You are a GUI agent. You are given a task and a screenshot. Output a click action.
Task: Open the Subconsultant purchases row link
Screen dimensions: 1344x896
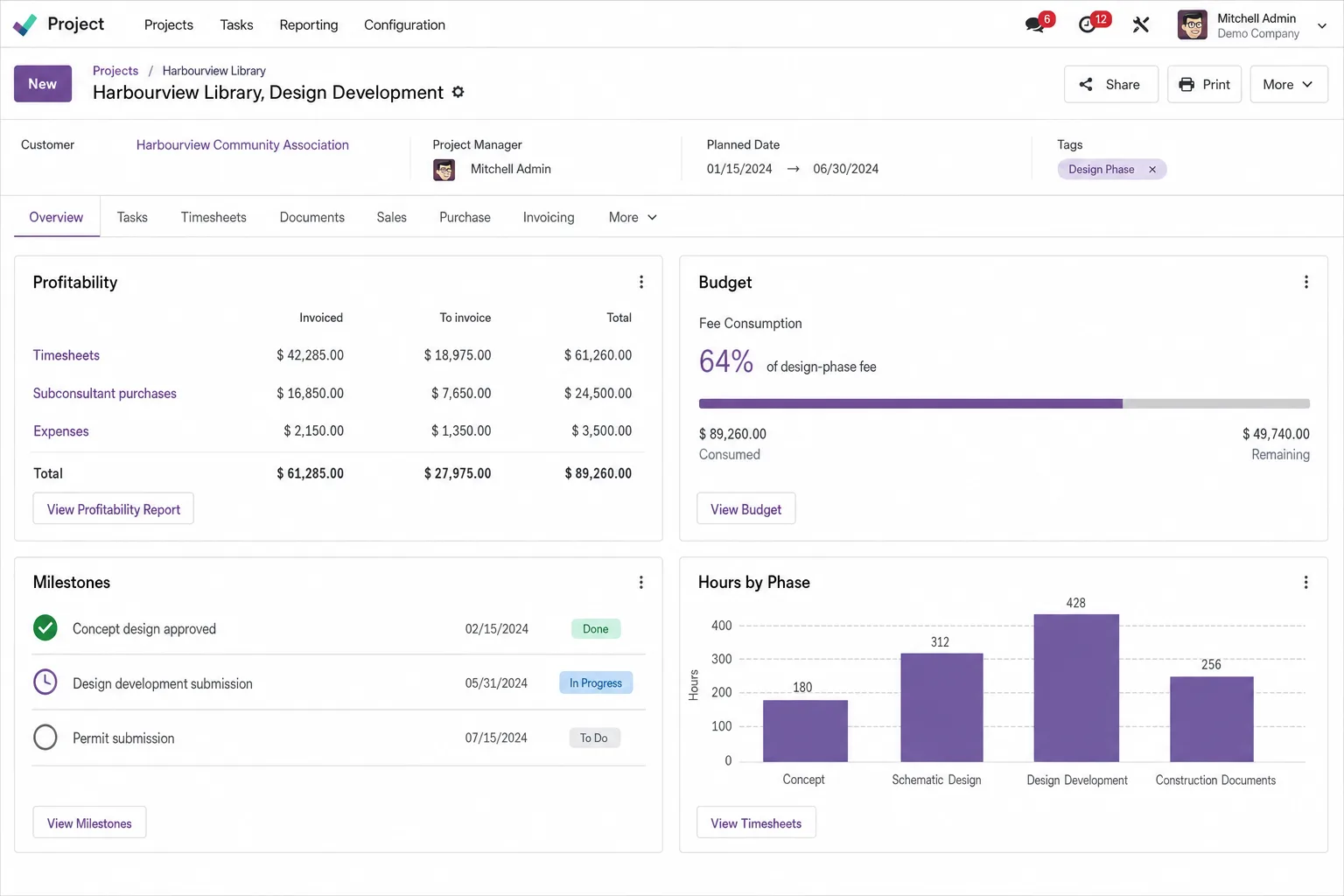coord(105,394)
